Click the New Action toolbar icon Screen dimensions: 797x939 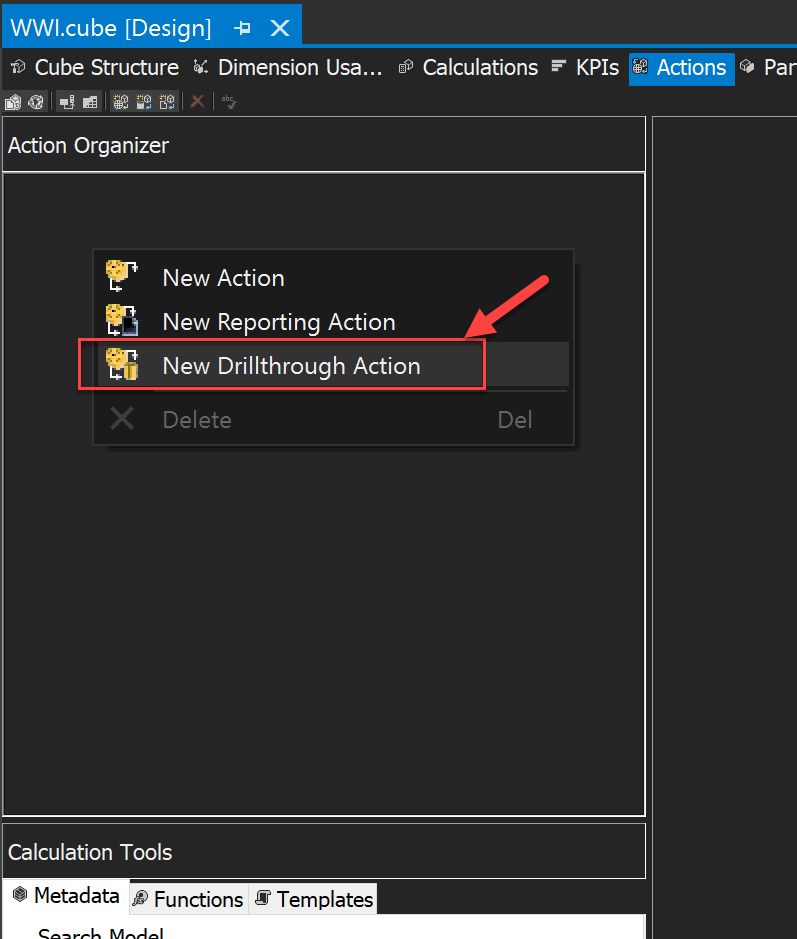[120, 101]
